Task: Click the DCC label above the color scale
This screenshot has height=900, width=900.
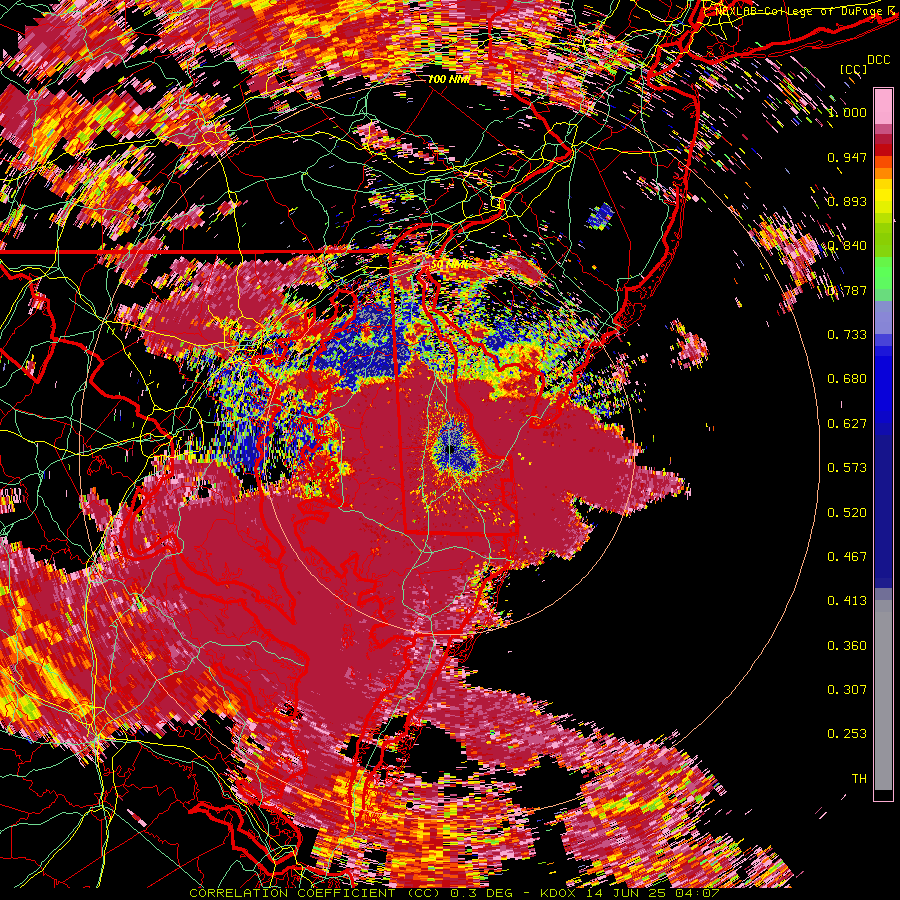Action: [879, 59]
